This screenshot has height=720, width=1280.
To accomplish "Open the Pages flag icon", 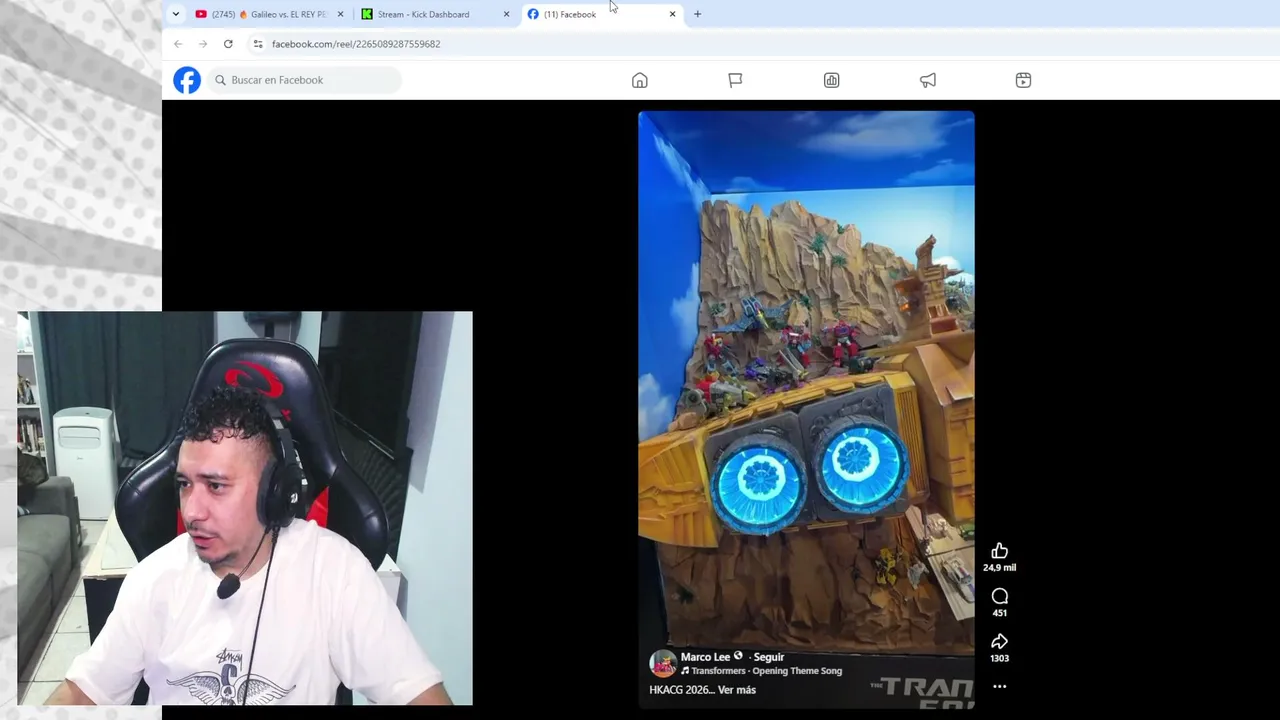I will (735, 80).
